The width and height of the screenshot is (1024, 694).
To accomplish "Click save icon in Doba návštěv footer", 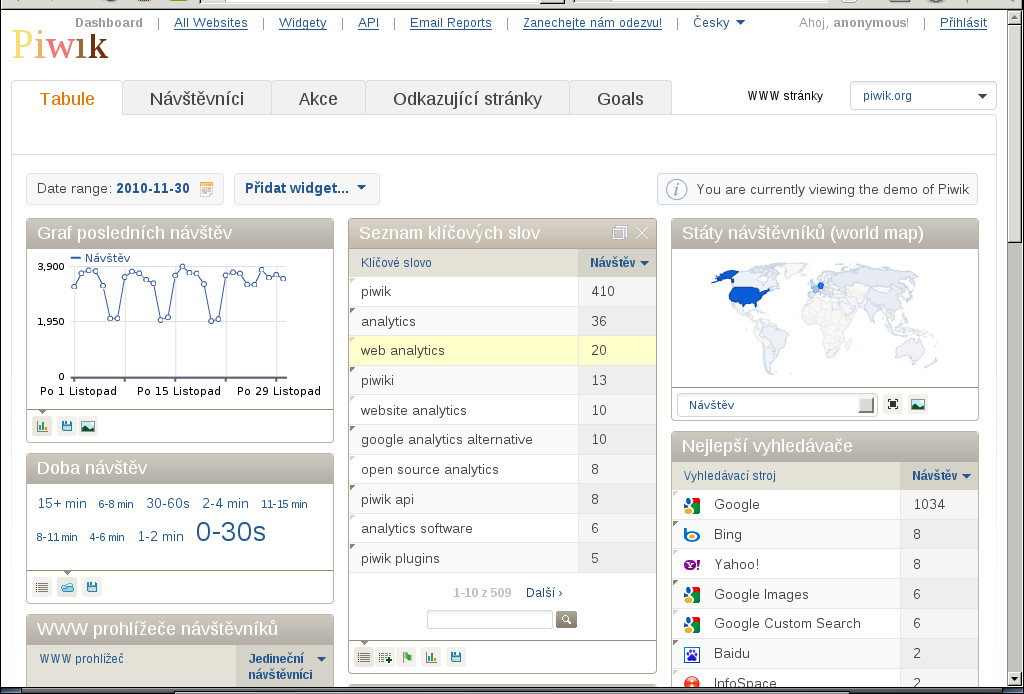I will (x=92, y=587).
